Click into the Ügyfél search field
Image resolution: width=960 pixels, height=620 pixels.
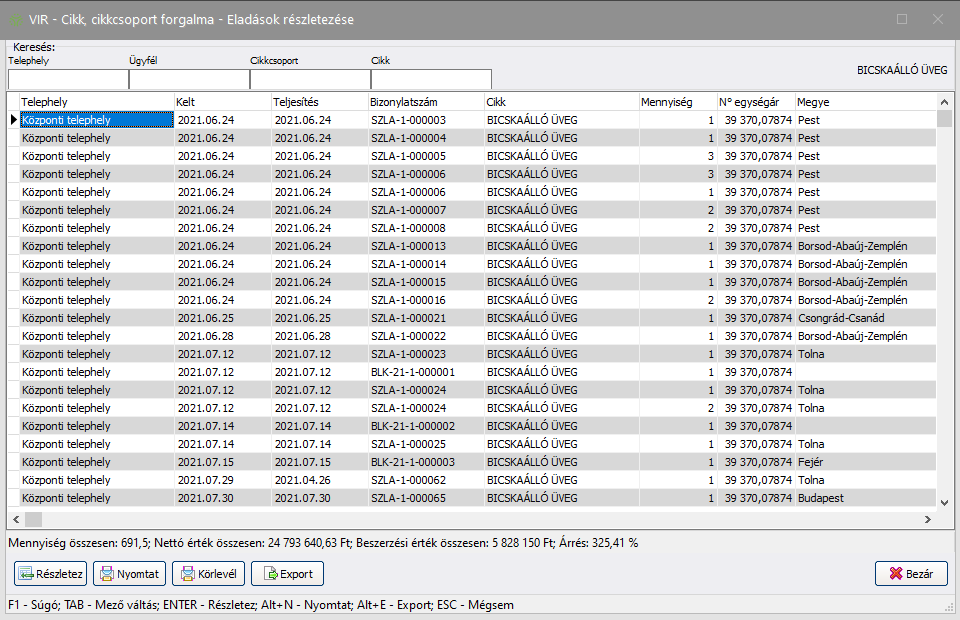pyautogui.click(x=188, y=79)
